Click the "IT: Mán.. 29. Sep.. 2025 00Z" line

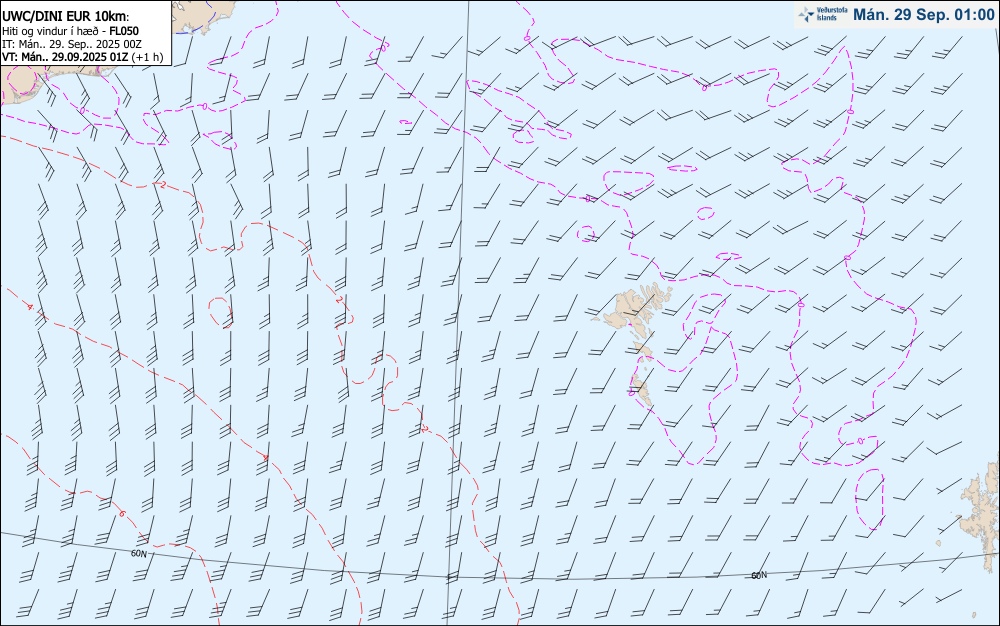coord(71,44)
